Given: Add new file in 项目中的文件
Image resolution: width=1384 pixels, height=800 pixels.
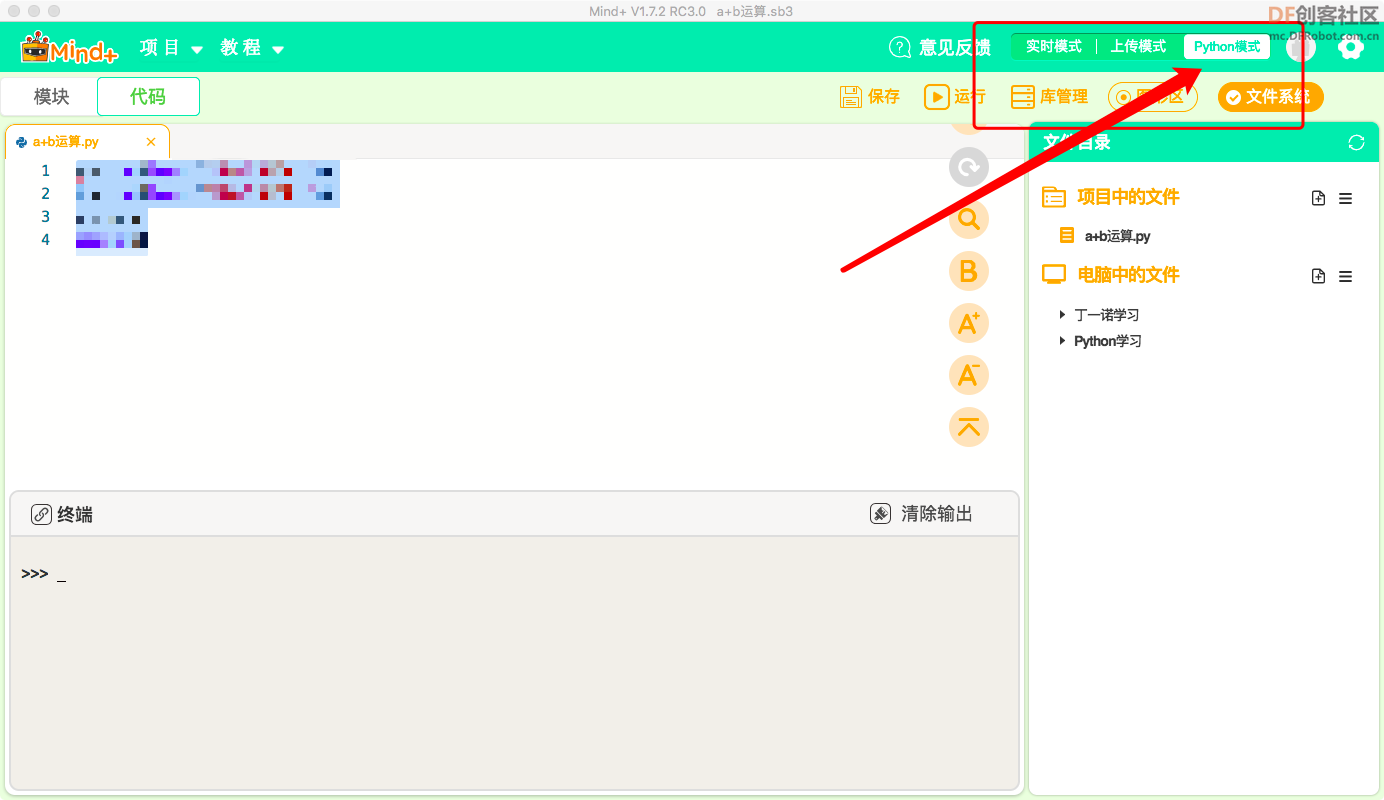Looking at the screenshot, I should tap(1318, 198).
